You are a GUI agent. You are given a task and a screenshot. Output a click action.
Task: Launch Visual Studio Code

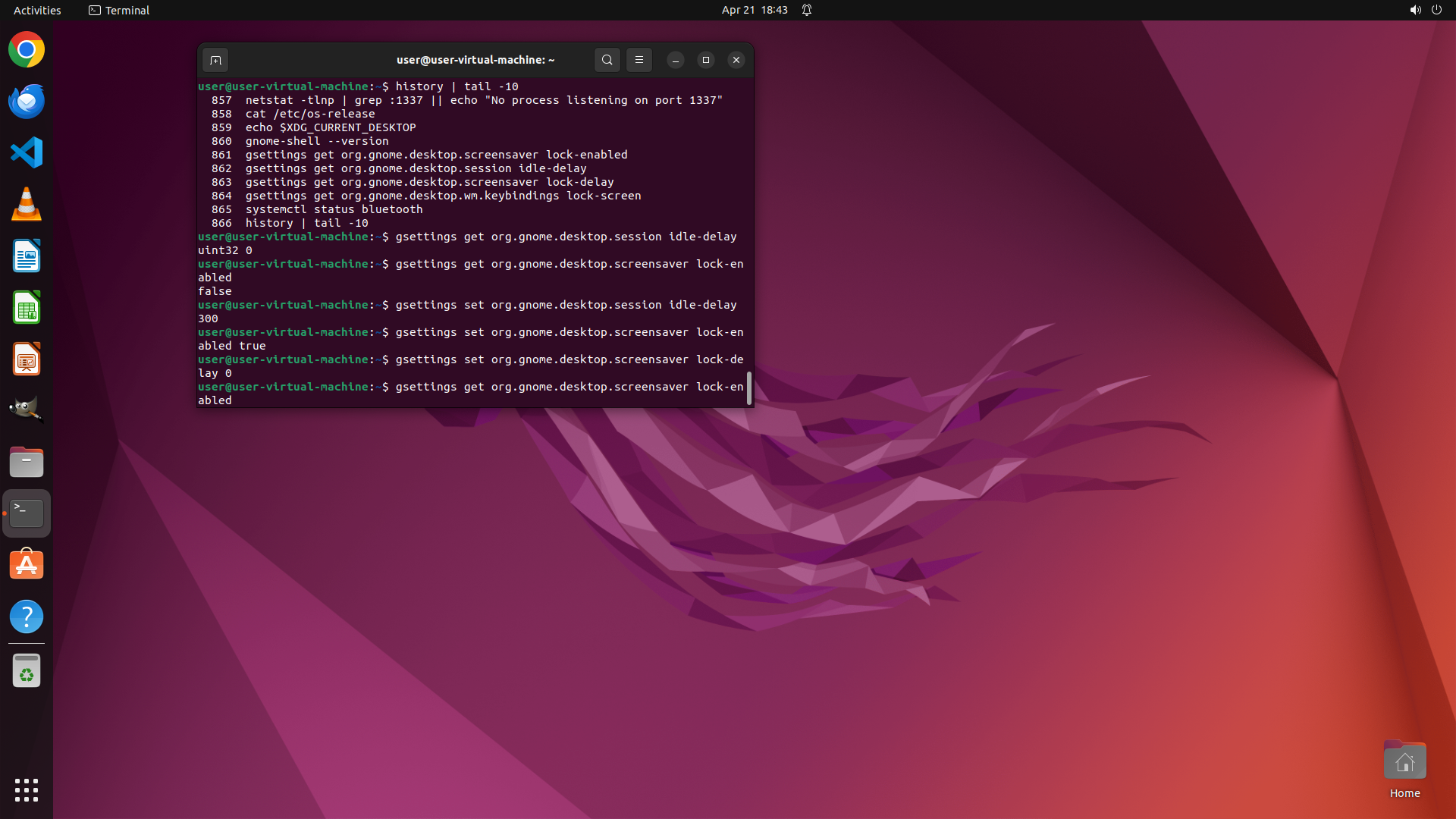click(27, 152)
